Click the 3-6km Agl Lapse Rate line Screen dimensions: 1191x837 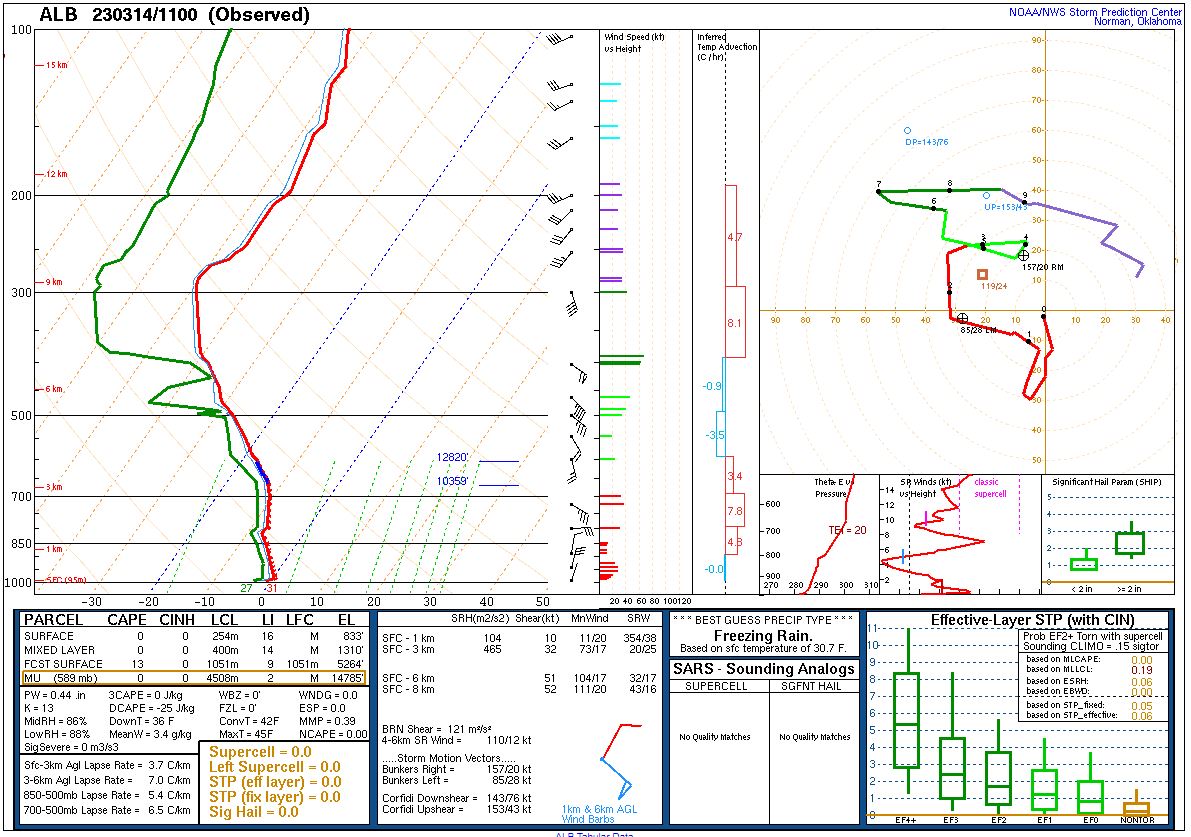107,780
